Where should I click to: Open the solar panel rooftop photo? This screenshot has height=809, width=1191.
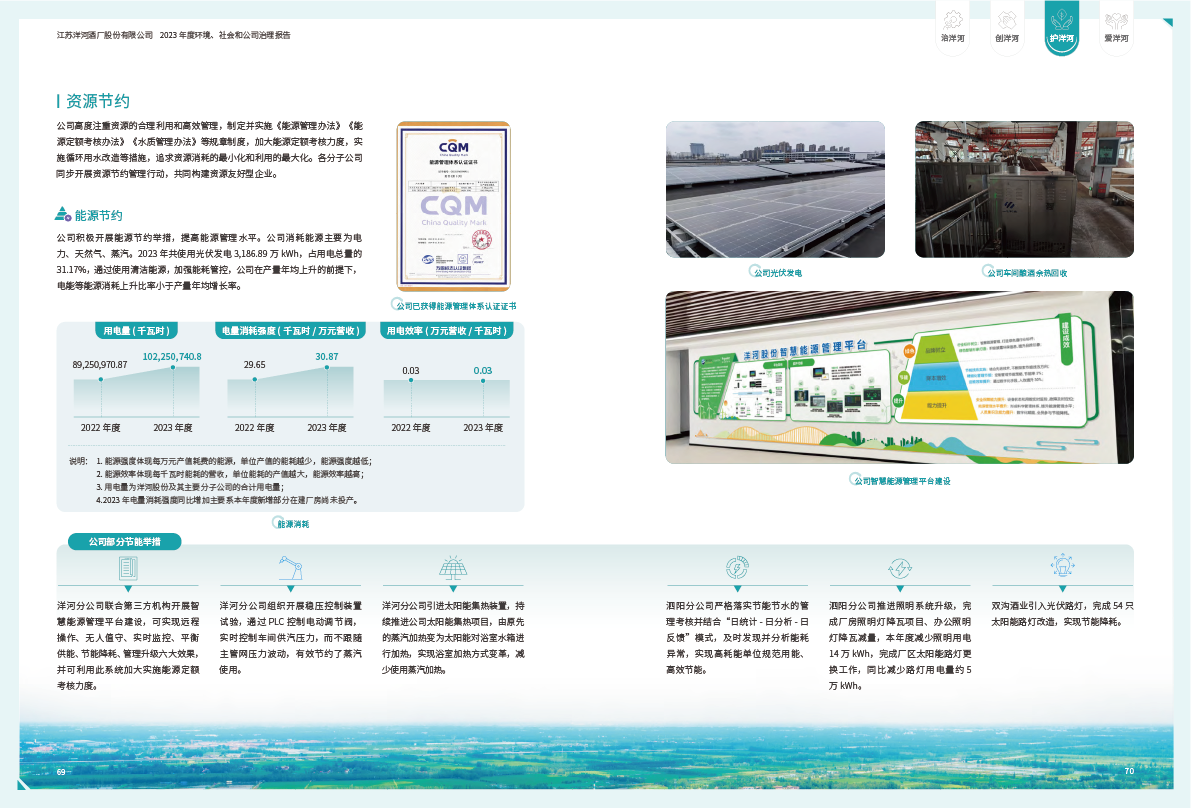pyautogui.click(x=775, y=190)
